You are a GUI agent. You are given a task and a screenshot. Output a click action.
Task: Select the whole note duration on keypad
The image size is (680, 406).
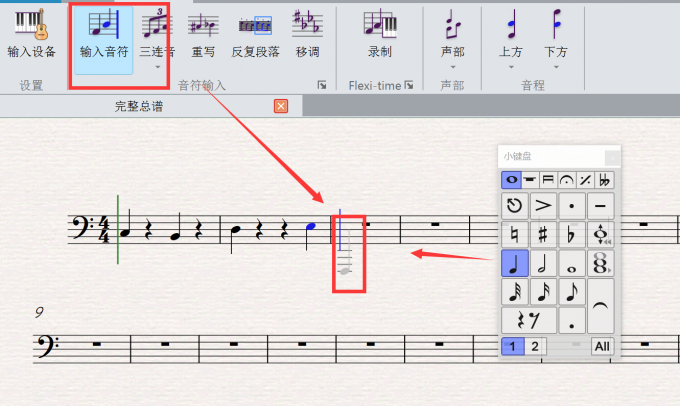pos(572,263)
